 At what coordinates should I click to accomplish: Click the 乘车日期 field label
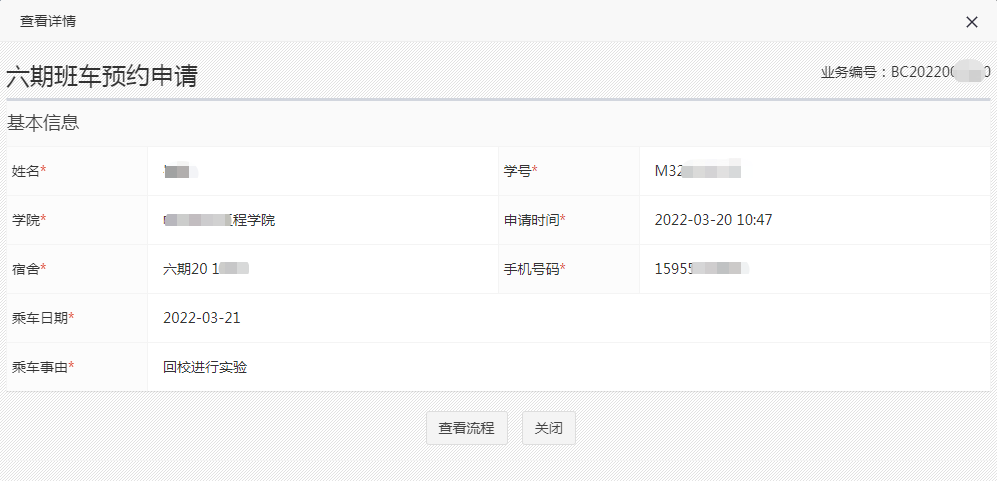point(43,318)
